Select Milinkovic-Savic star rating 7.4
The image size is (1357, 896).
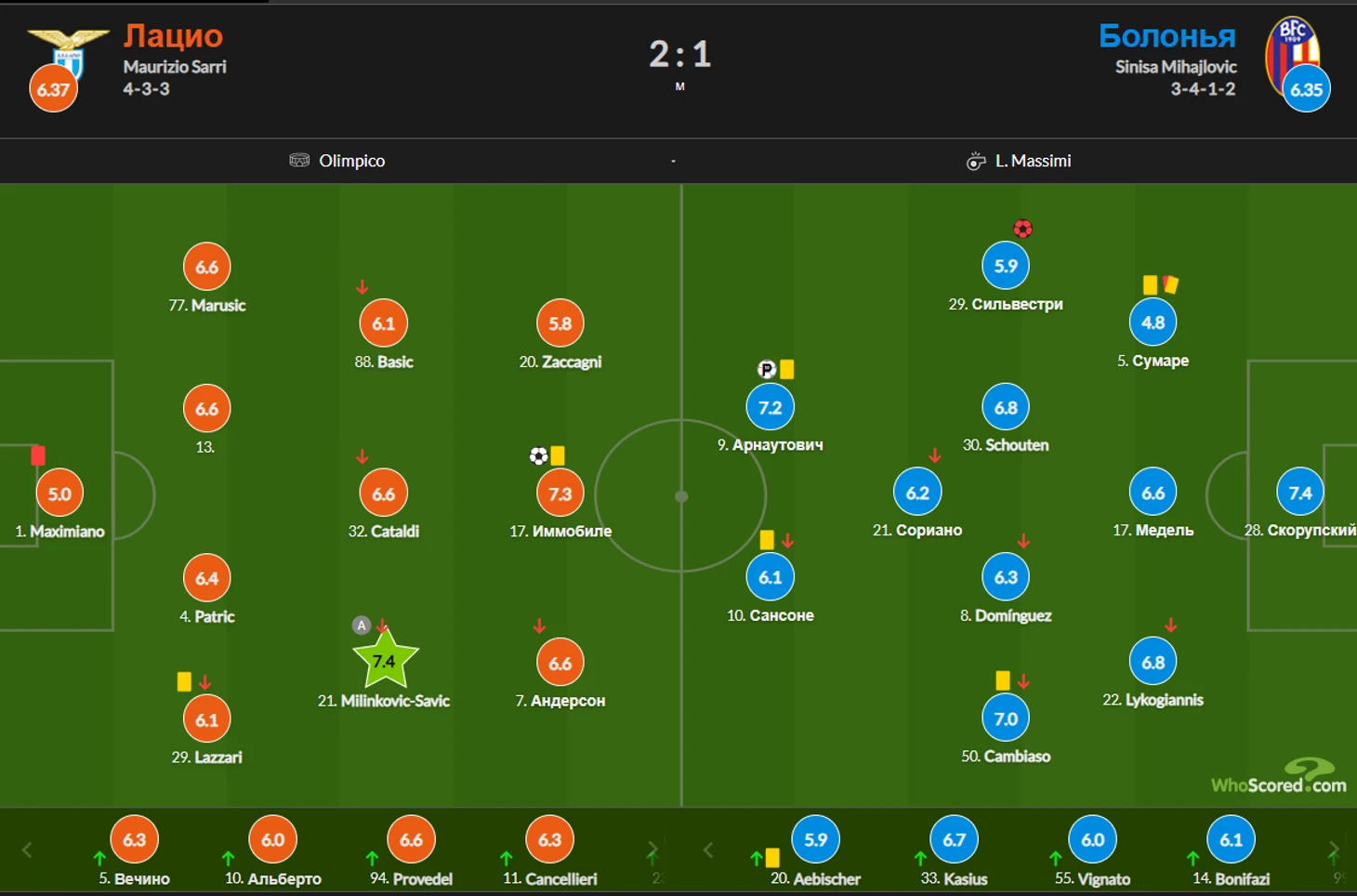384,661
